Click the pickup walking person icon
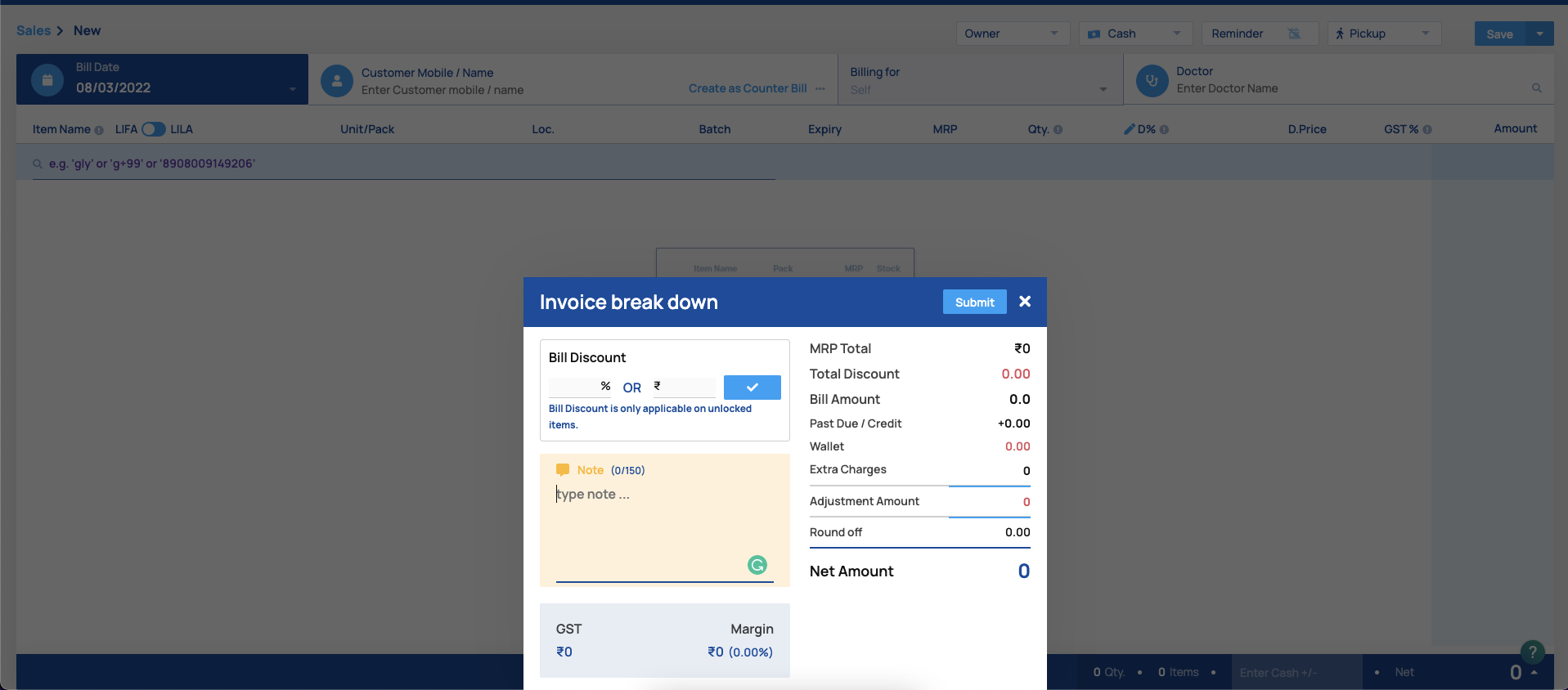The height and width of the screenshot is (690, 1568). pyautogui.click(x=1340, y=34)
